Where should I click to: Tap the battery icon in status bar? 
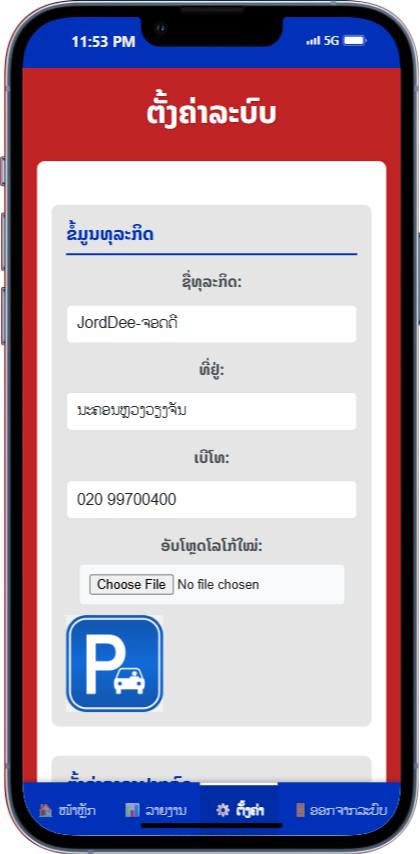355,41
